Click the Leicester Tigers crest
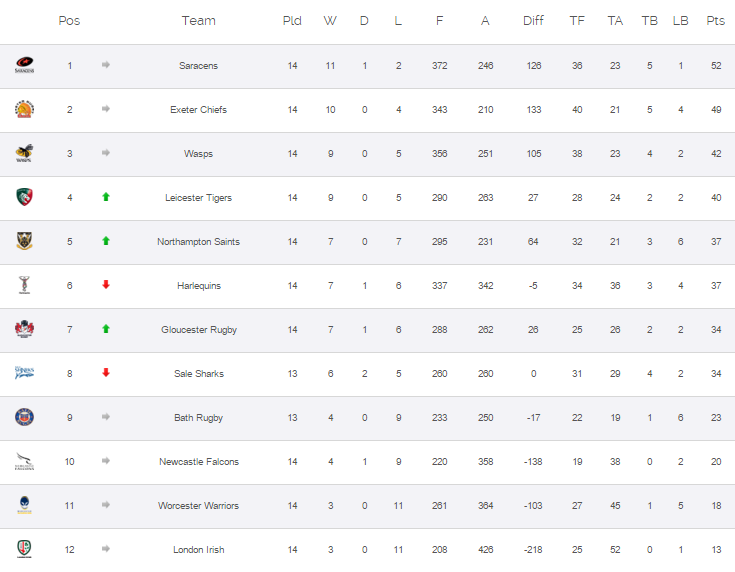735x572 pixels. (24, 197)
